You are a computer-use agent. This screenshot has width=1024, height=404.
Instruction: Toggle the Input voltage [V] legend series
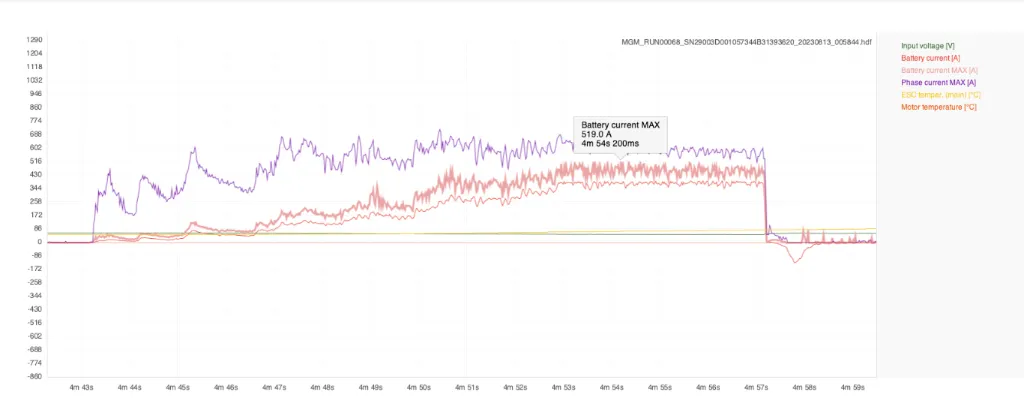tap(928, 46)
